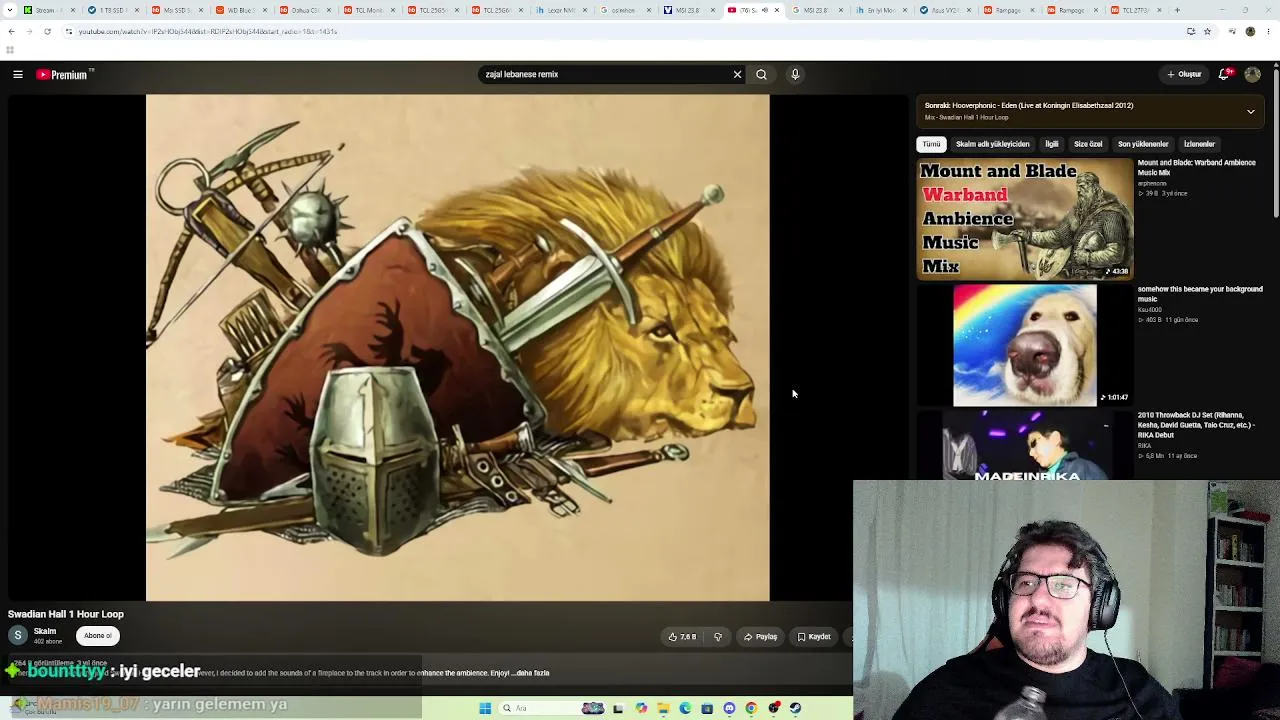The image size is (1280, 720).
Task: Open Mount and Blade Warband Ambience thumbnail
Action: click(x=1025, y=219)
